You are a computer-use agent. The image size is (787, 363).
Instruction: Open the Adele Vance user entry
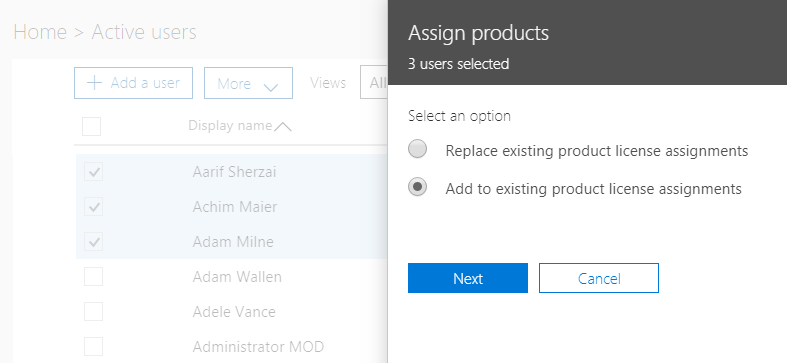coord(234,312)
